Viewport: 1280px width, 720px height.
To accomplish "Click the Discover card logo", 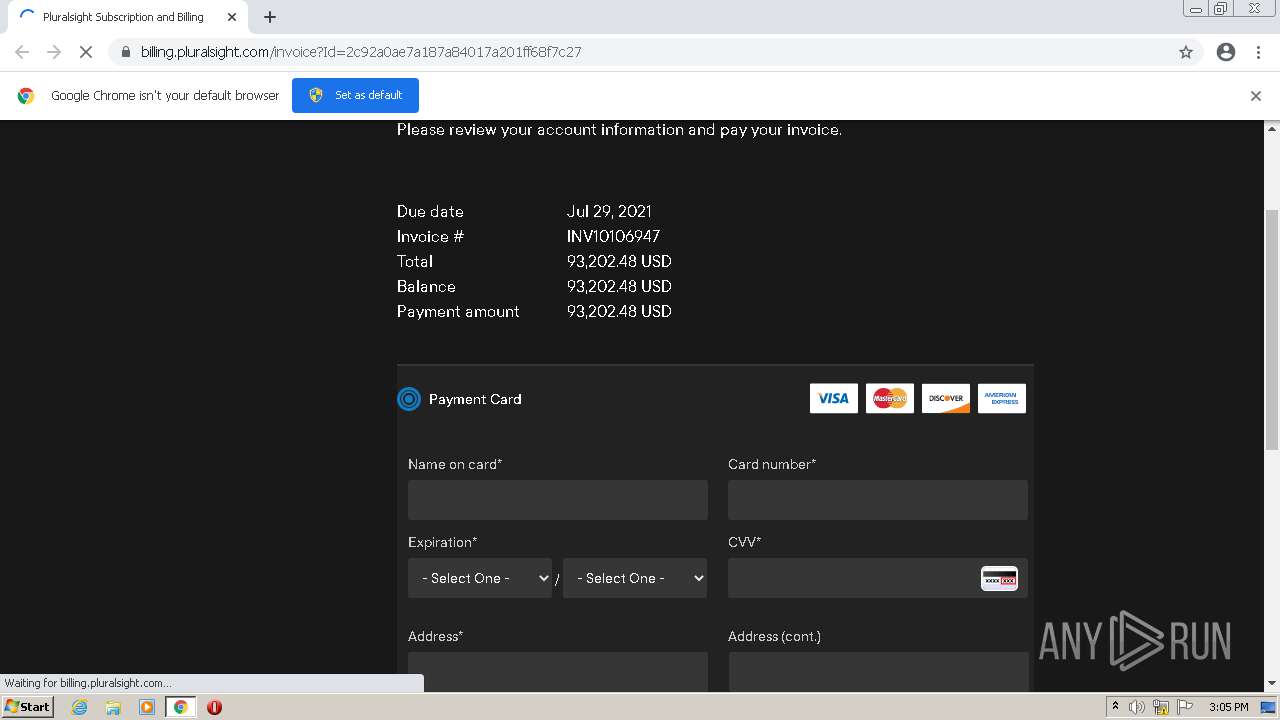I will click(x=946, y=398).
